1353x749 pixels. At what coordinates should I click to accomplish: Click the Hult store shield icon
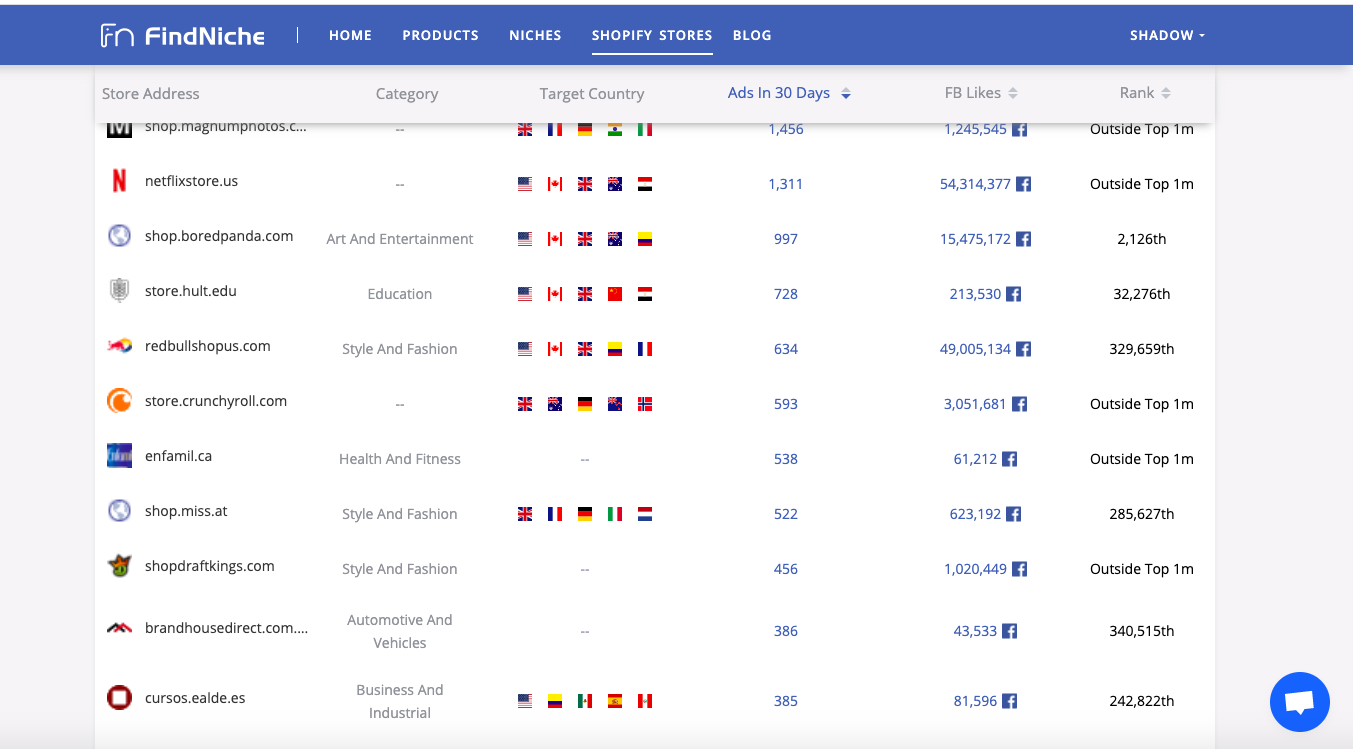click(x=119, y=292)
